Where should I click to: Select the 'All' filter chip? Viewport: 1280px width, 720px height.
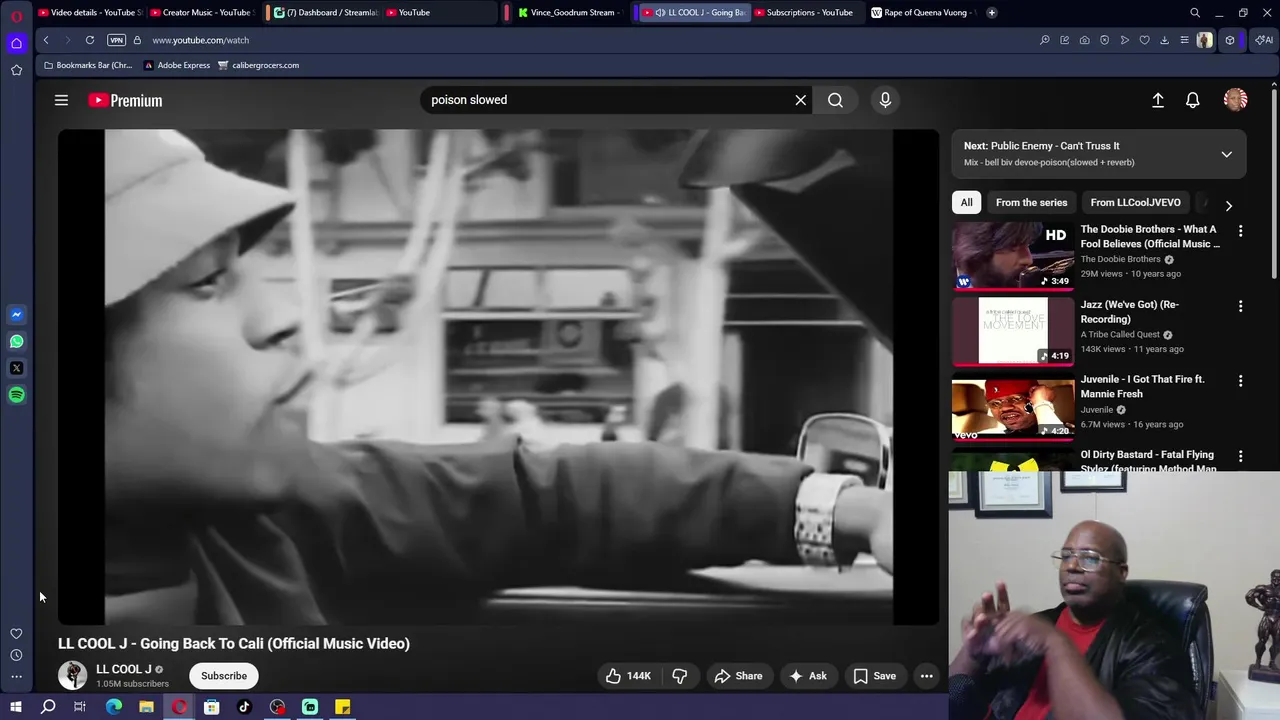[966, 202]
